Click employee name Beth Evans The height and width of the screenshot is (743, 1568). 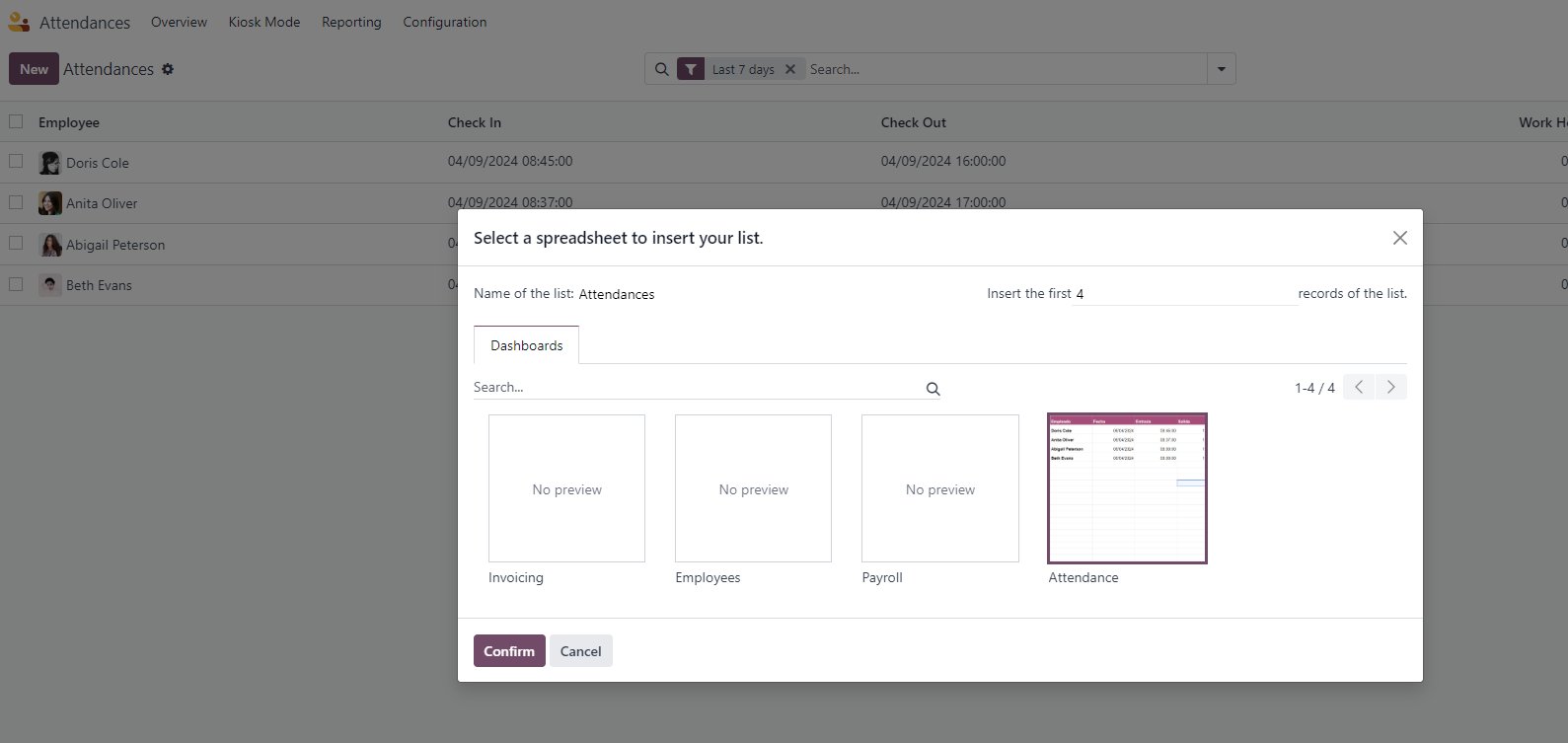click(x=99, y=285)
